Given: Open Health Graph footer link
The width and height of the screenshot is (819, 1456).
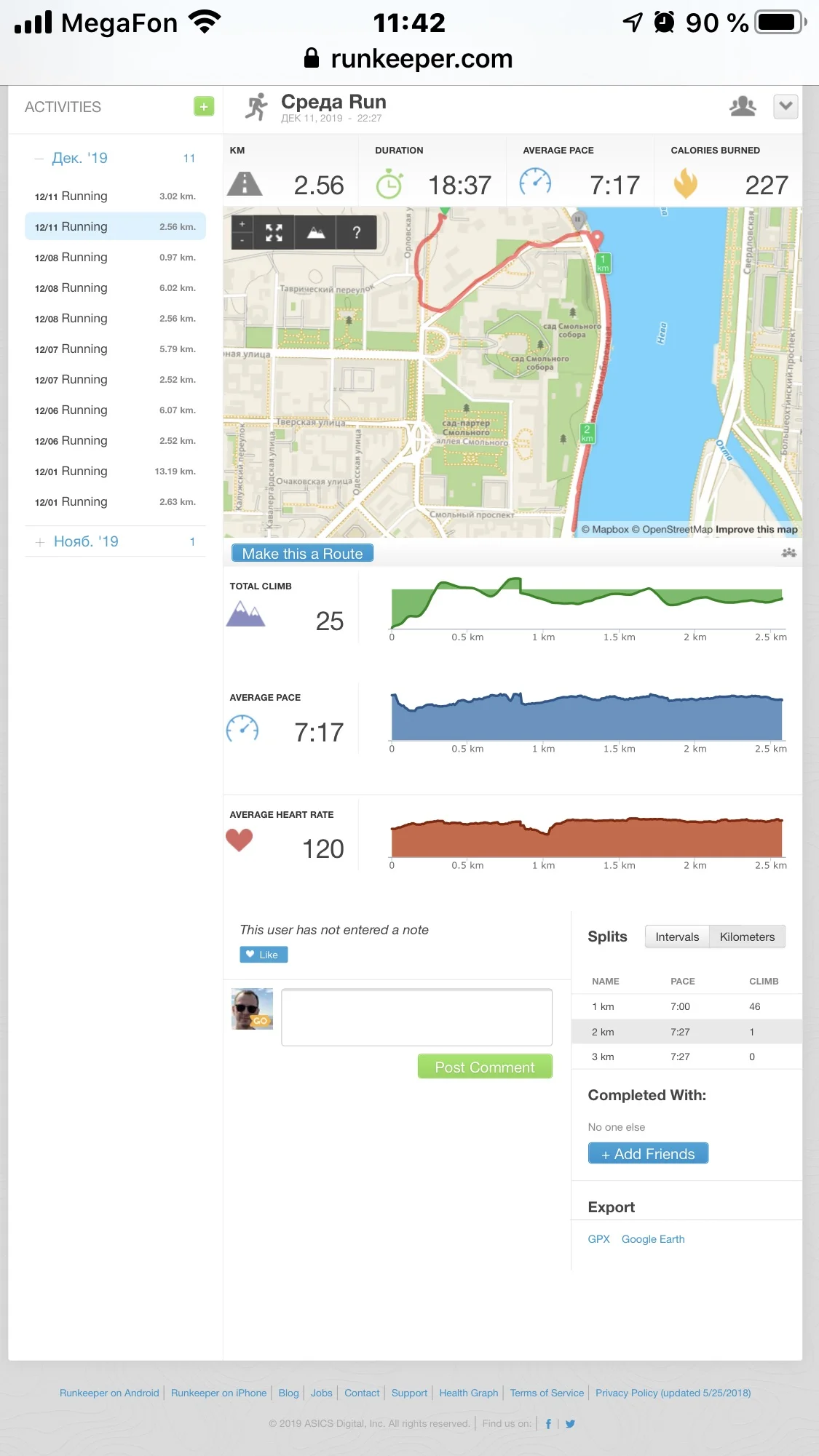Looking at the screenshot, I should pos(469,1393).
